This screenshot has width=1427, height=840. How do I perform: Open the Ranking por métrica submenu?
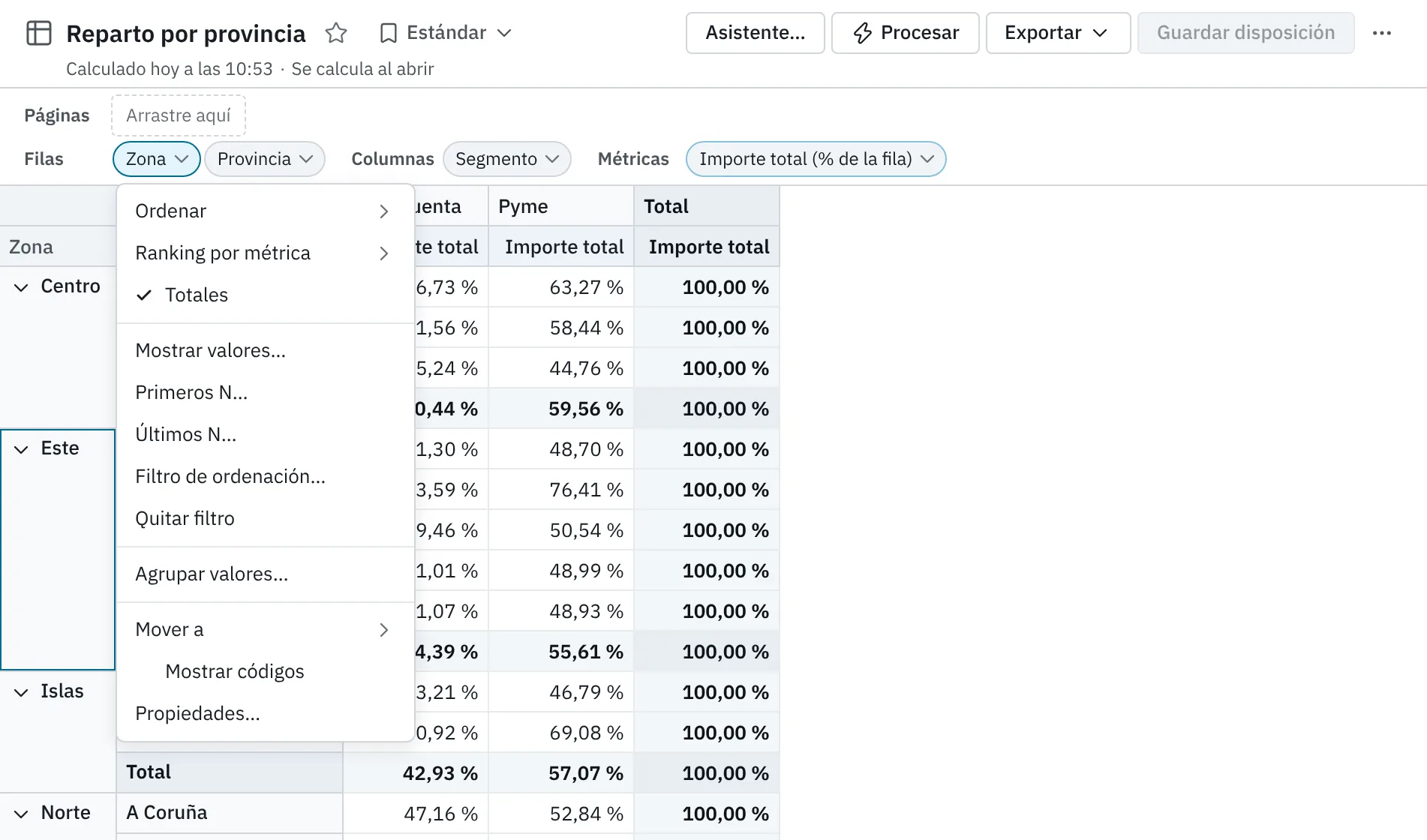[x=266, y=253]
